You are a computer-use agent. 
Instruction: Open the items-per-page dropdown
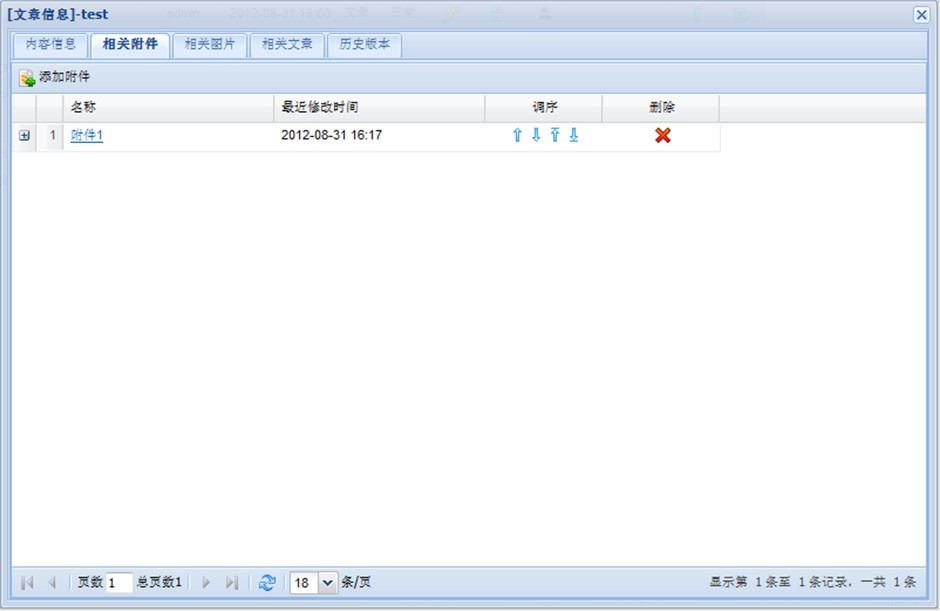(x=328, y=582)
